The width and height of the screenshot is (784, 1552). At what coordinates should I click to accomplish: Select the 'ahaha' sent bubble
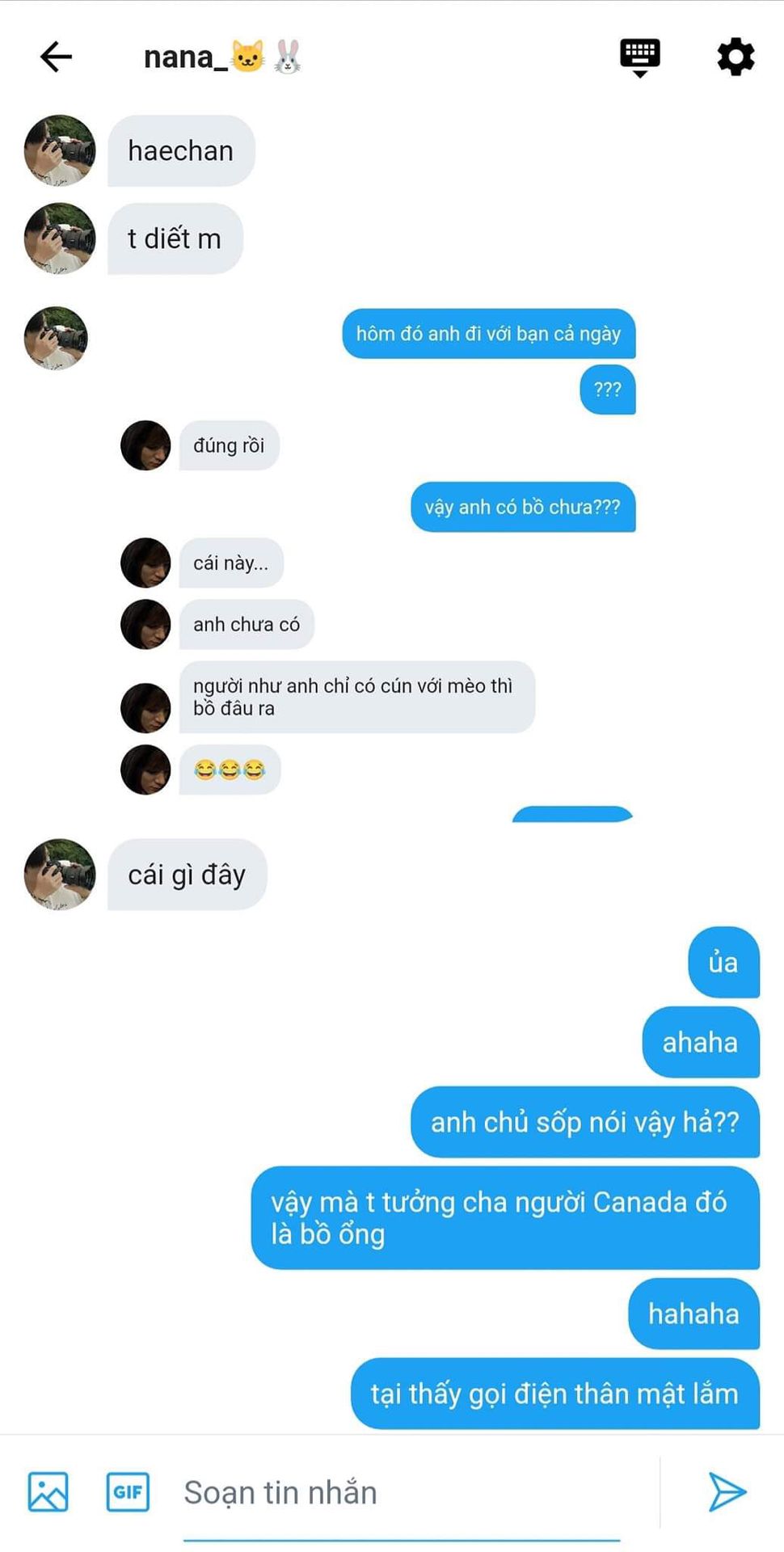[701, 1042]
